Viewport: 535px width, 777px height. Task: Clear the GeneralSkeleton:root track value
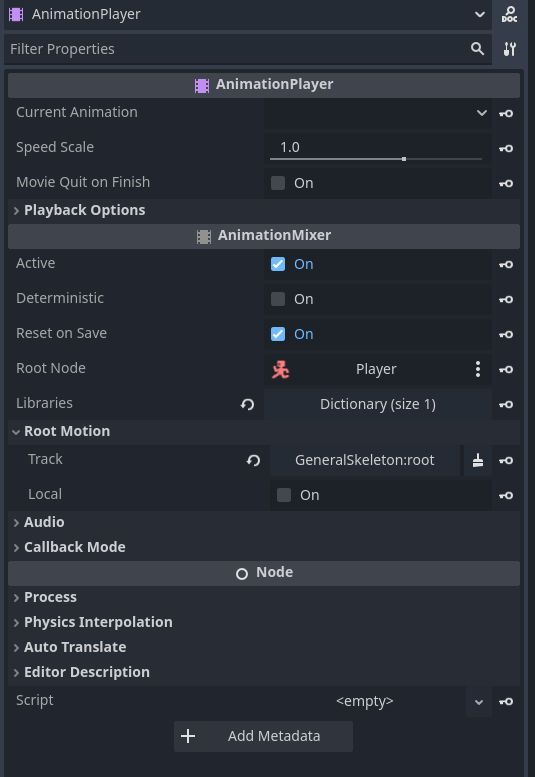pos(478,460)
